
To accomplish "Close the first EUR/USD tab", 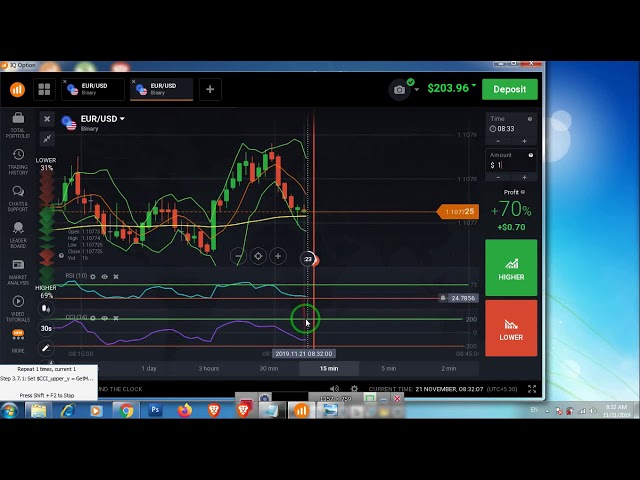I will click(x=64, y=82).
